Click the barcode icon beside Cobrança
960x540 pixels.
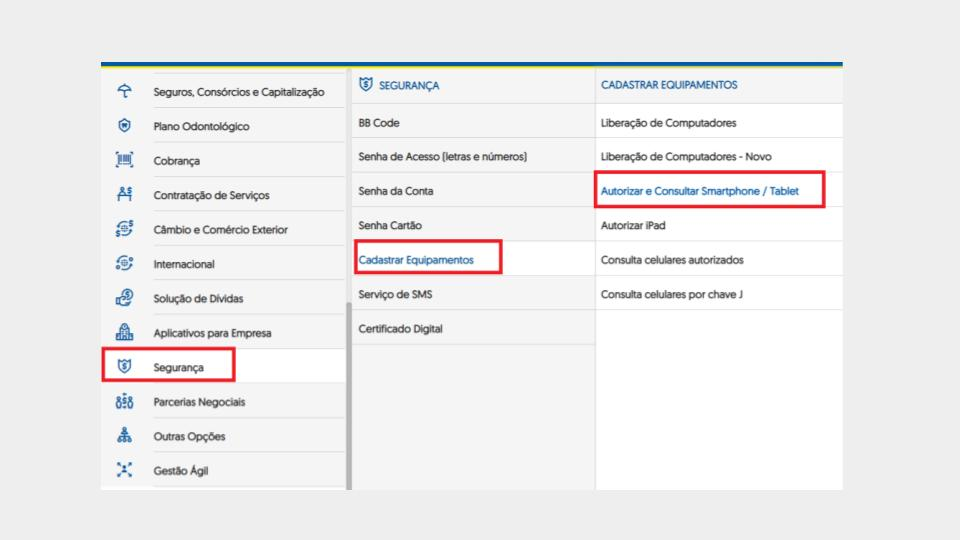click(124, 160)
